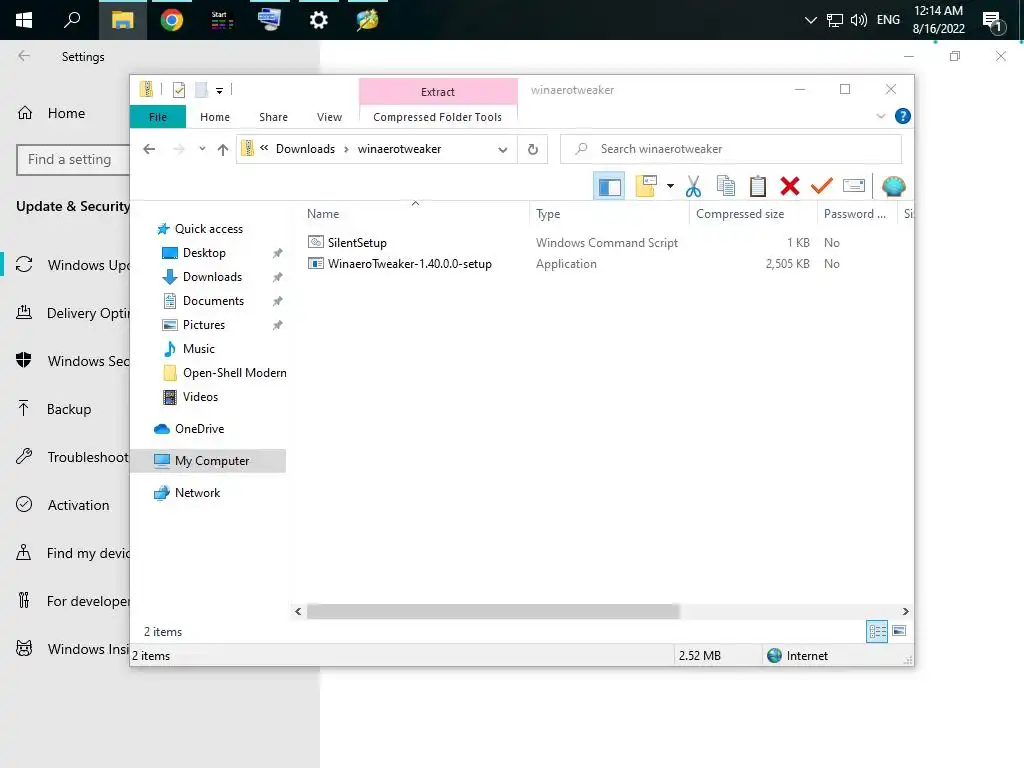Image resolution: width=1024 pixels, height=768 pixels.
Task: Sort by Password column header
Action: tap(857, 214)
